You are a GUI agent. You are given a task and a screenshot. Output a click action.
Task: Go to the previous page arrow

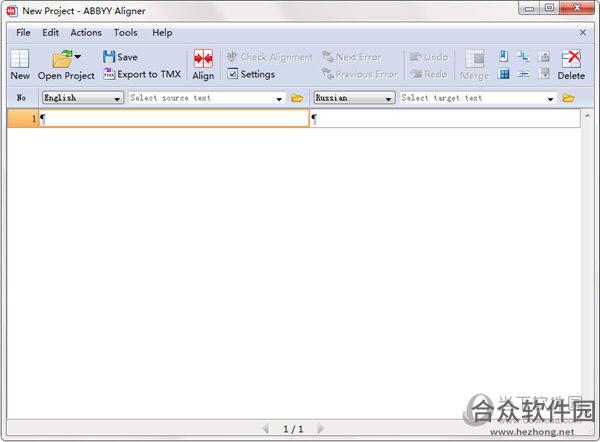pyautogui.click(x=265, y=429)
